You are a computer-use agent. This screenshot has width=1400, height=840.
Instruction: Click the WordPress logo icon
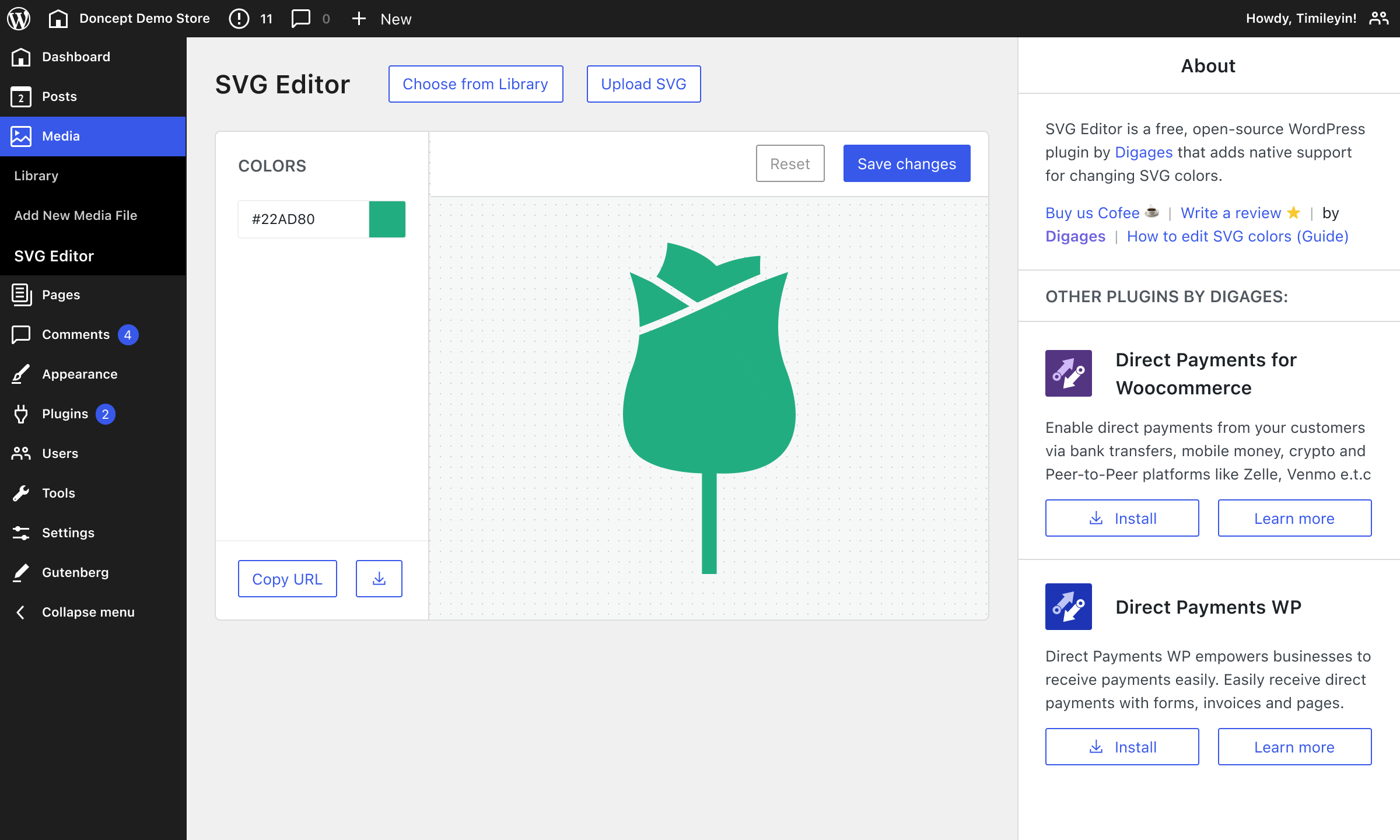click(19, 19)
